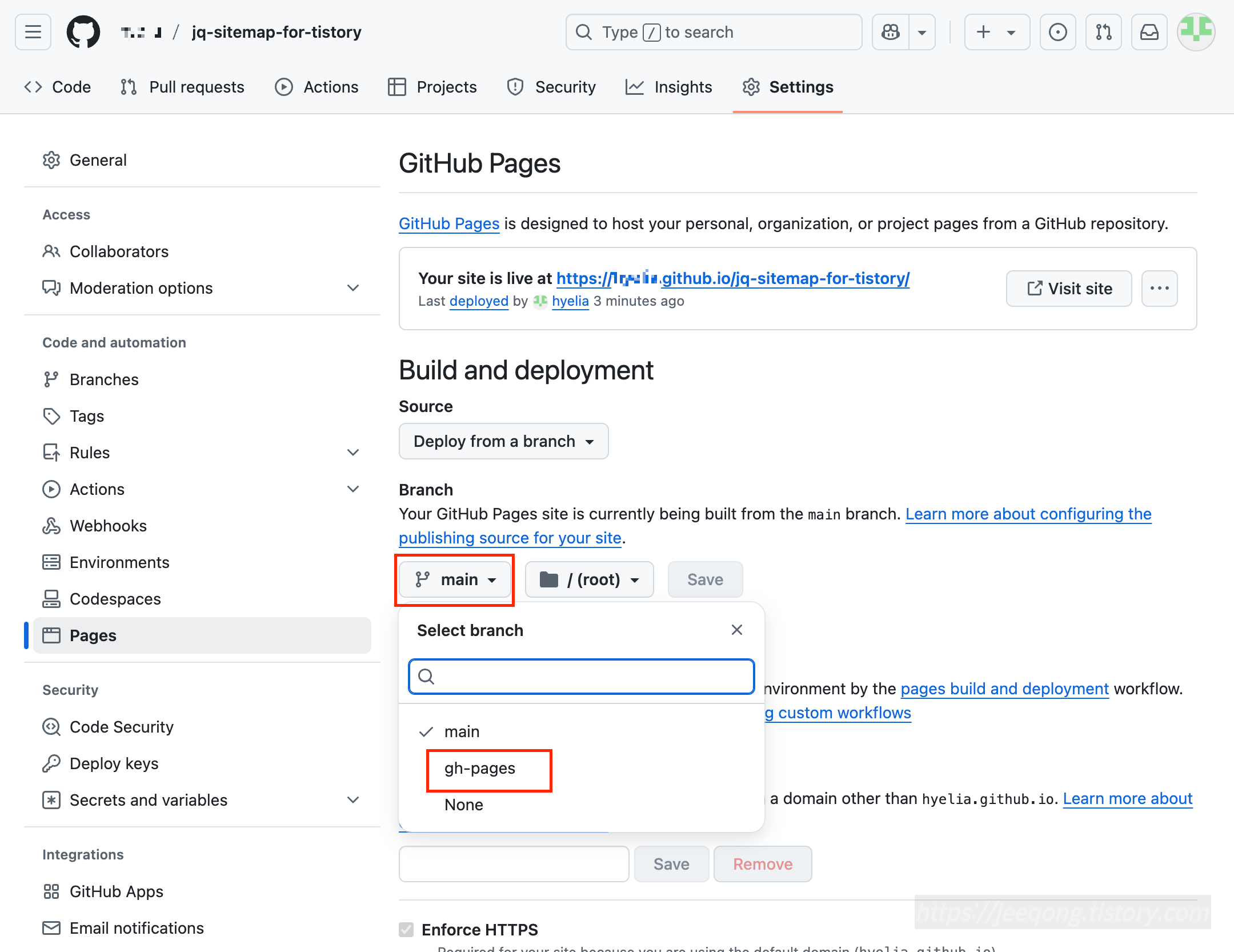
Task: Close the Select branch popup
Action: (736, 630)
